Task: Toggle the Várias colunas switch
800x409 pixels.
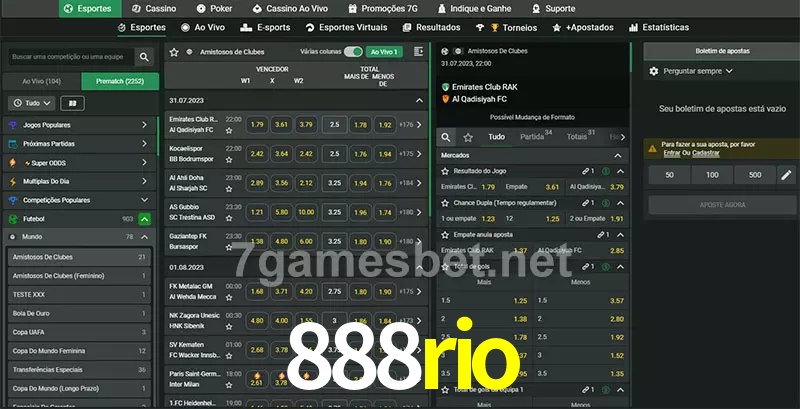Action: pos(352,51)
